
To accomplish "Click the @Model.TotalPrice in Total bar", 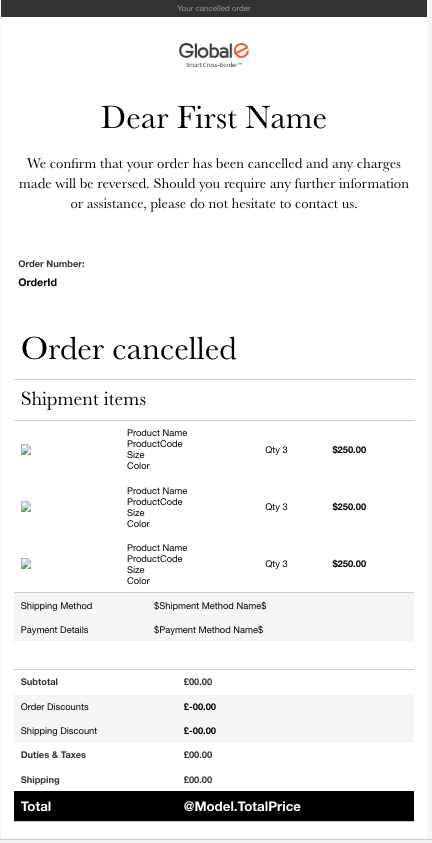I will coord(242,806).
